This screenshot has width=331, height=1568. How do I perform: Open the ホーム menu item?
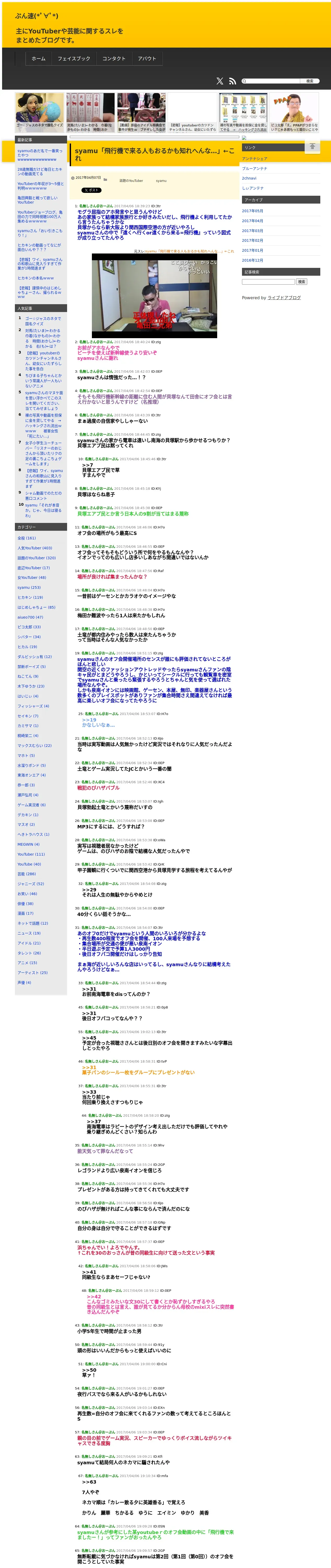38,59
